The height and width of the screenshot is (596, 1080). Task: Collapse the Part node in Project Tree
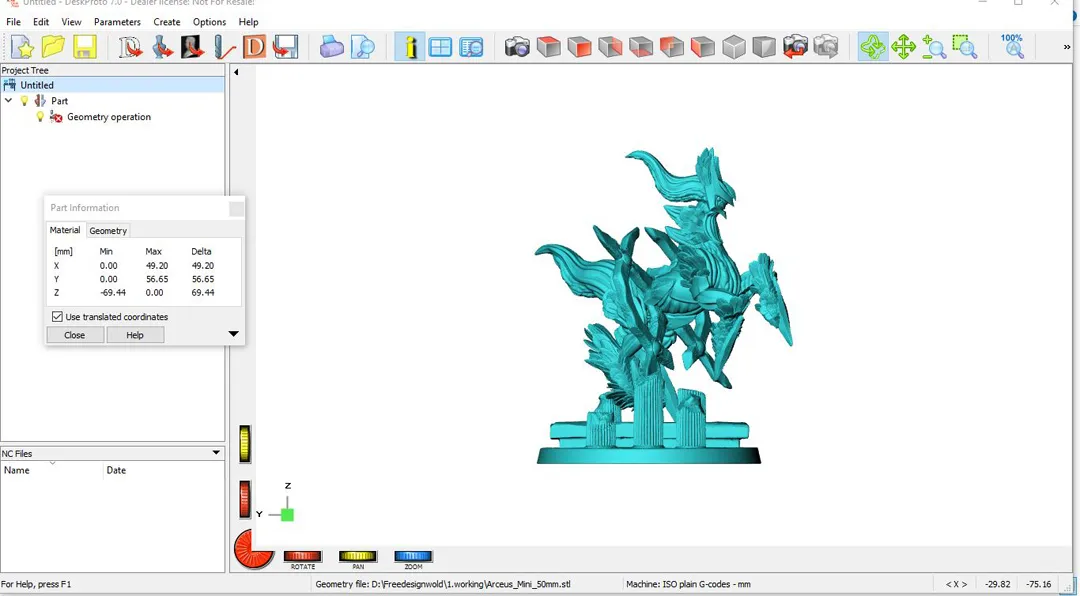(8, 101)
